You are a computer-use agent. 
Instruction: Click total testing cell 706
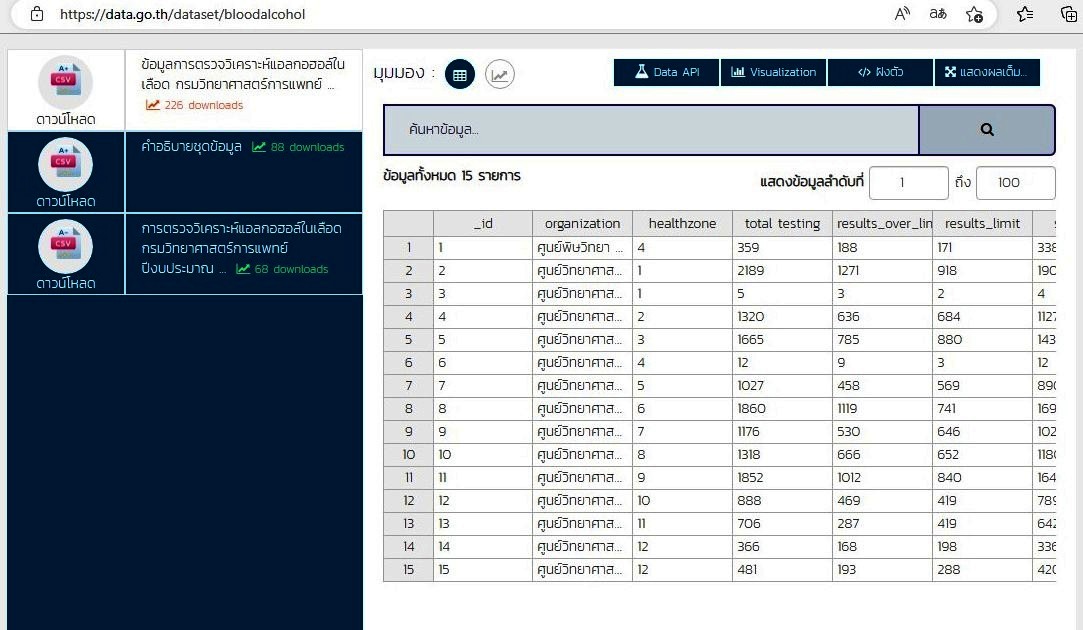783,524
